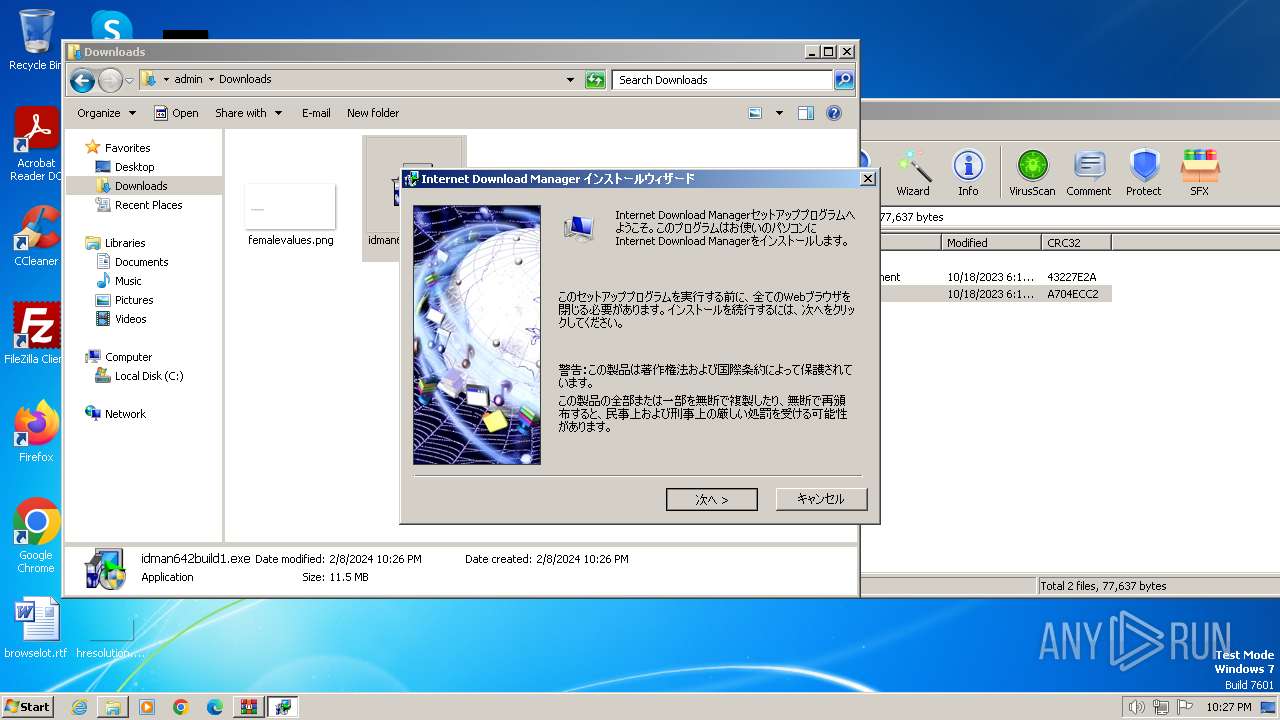Expand the admin breadcrumb arrow
The image size is (1280, 720).
pyautogui.click(x=211, y=80)
